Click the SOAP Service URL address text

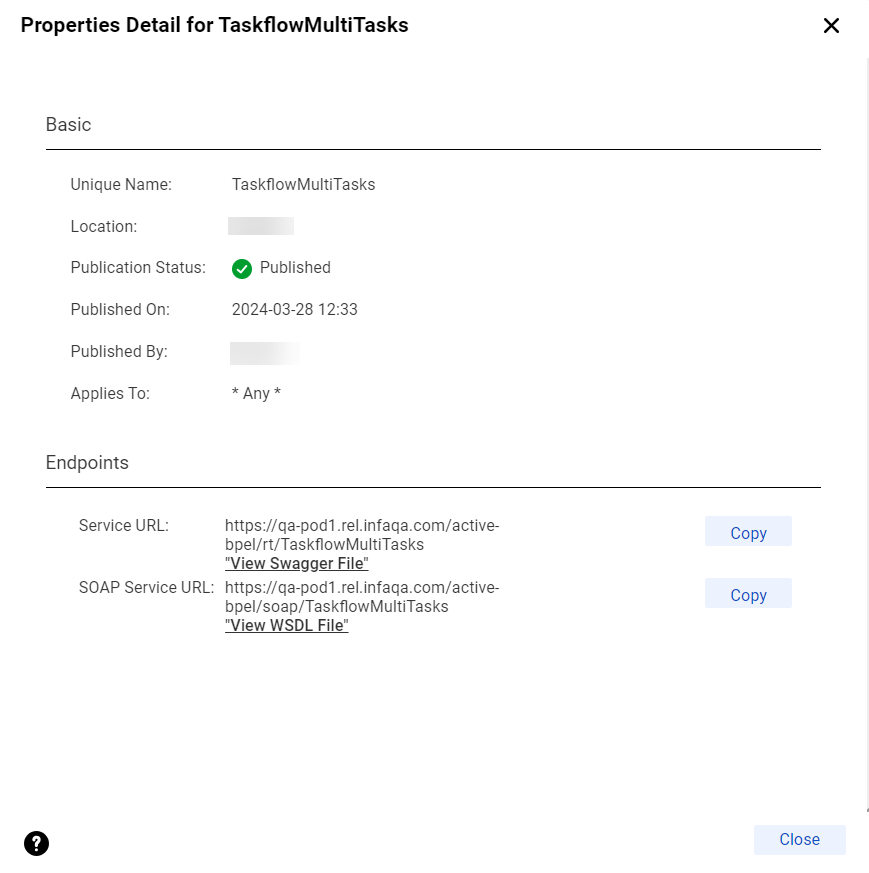click(362, 597)
